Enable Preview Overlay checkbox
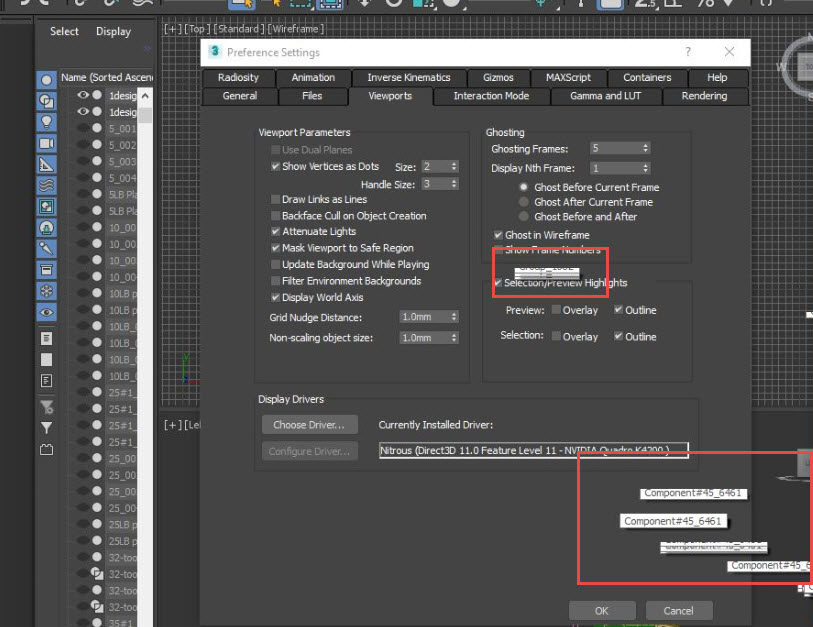This screenshot has width=813, height=627. click(x=556, y=310)
